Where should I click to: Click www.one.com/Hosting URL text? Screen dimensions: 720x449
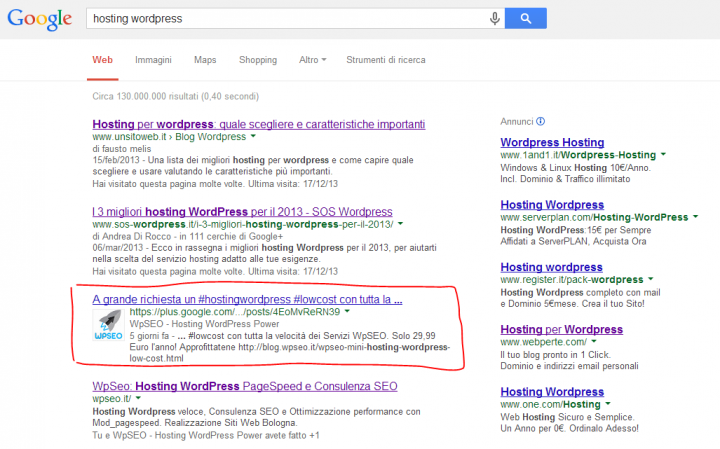(551, 404)
